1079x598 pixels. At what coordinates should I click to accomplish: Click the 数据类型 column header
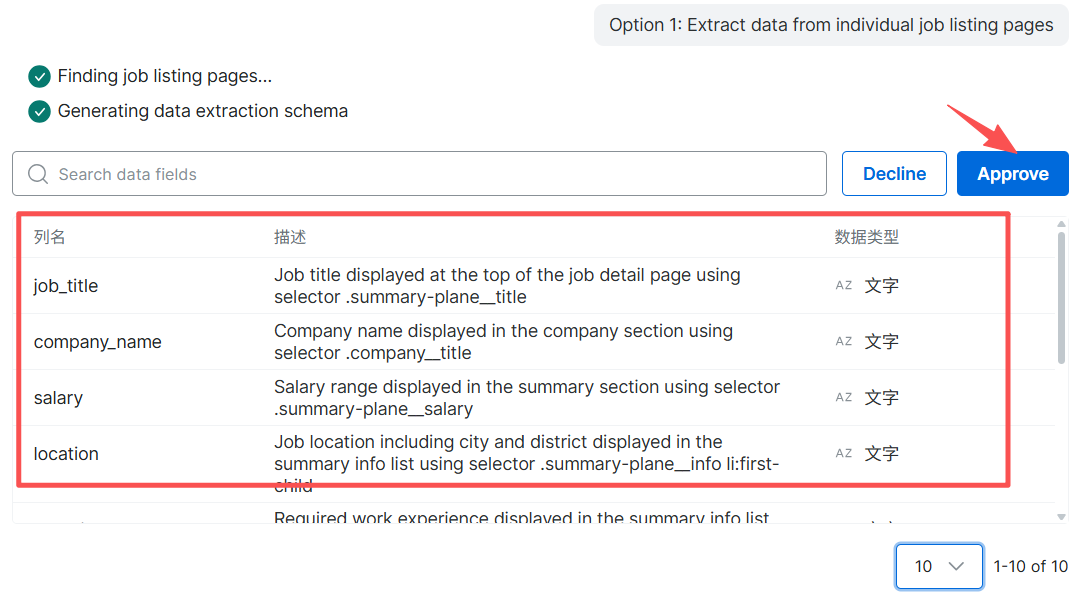(x=866, y=237)
